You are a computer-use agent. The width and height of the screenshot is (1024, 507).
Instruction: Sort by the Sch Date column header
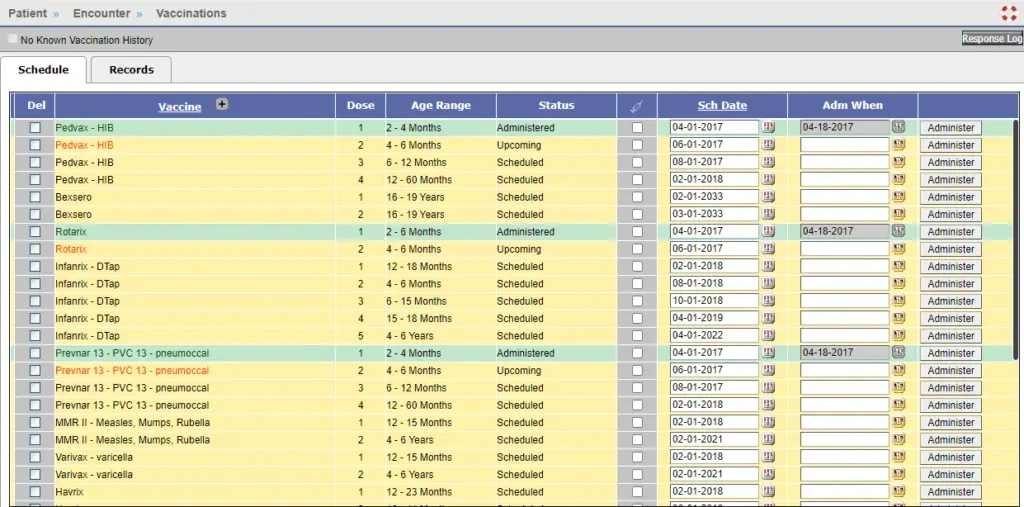coord(722,105)
